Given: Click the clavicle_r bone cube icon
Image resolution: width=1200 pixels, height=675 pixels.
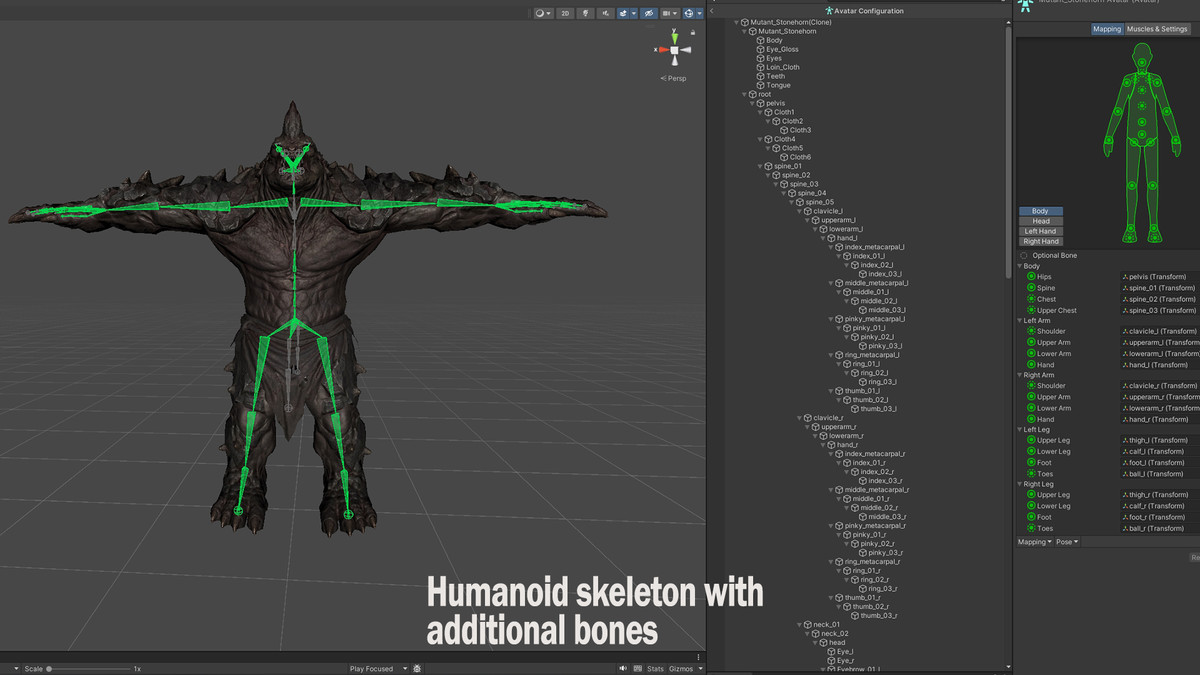Looking at the screenshot, I should pos(808,418).
